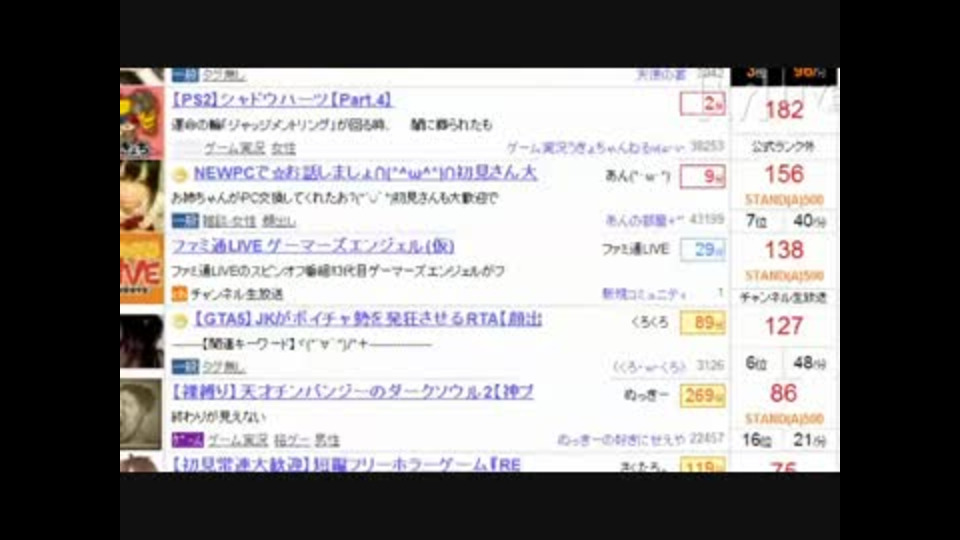Click the 16位 rank cell
Screen dimensions: 960x540
pos(757,440)
